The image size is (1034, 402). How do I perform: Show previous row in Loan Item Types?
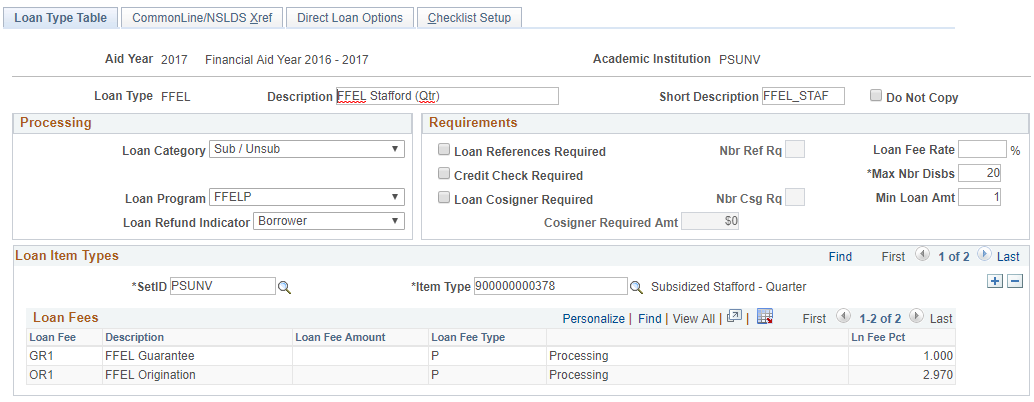[x=921, y=256]
